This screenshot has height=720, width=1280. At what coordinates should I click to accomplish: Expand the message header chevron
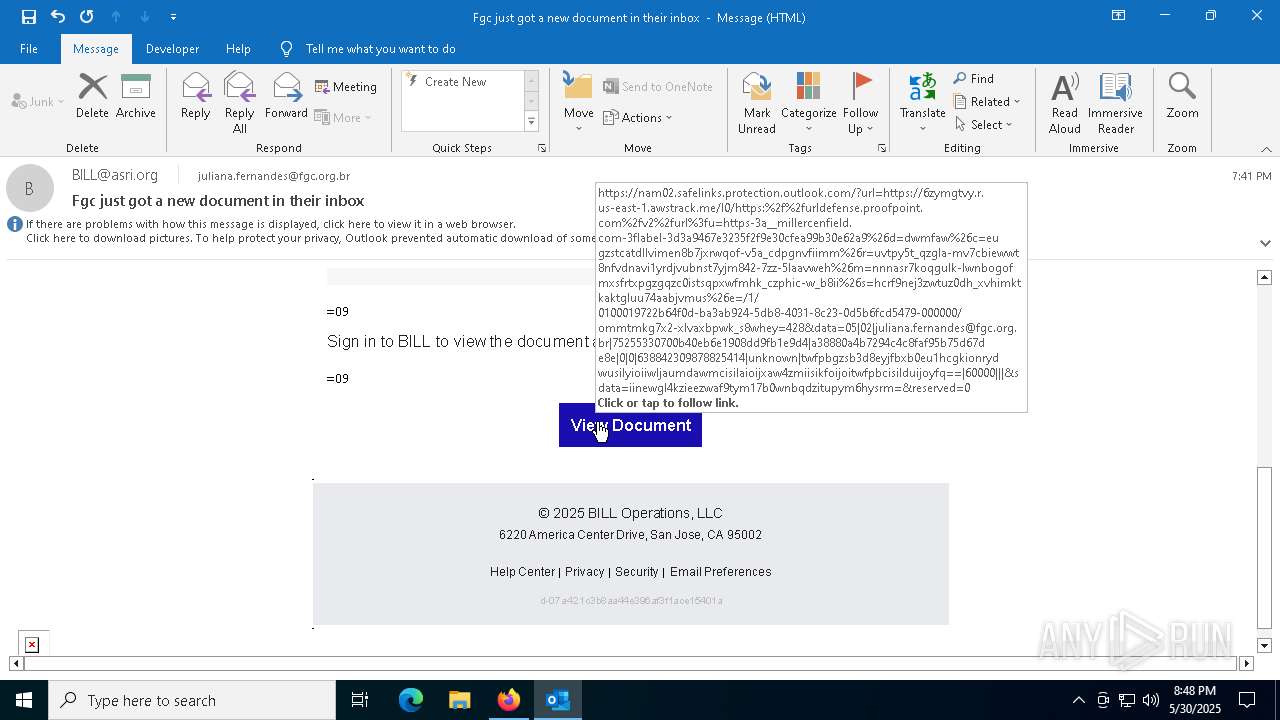tap(1265, 243)
